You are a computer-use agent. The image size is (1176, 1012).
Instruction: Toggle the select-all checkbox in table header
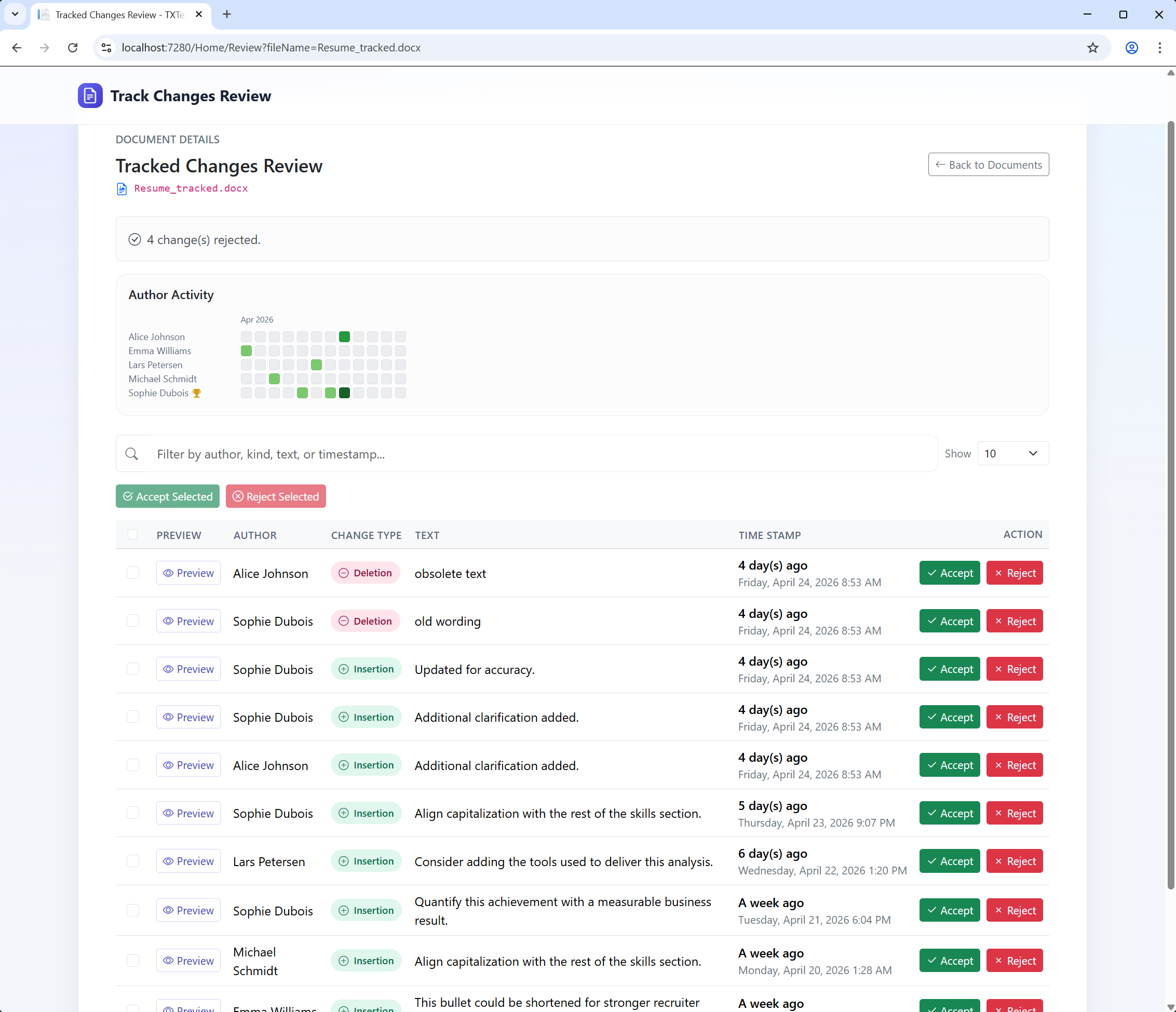tap(133, 534)
